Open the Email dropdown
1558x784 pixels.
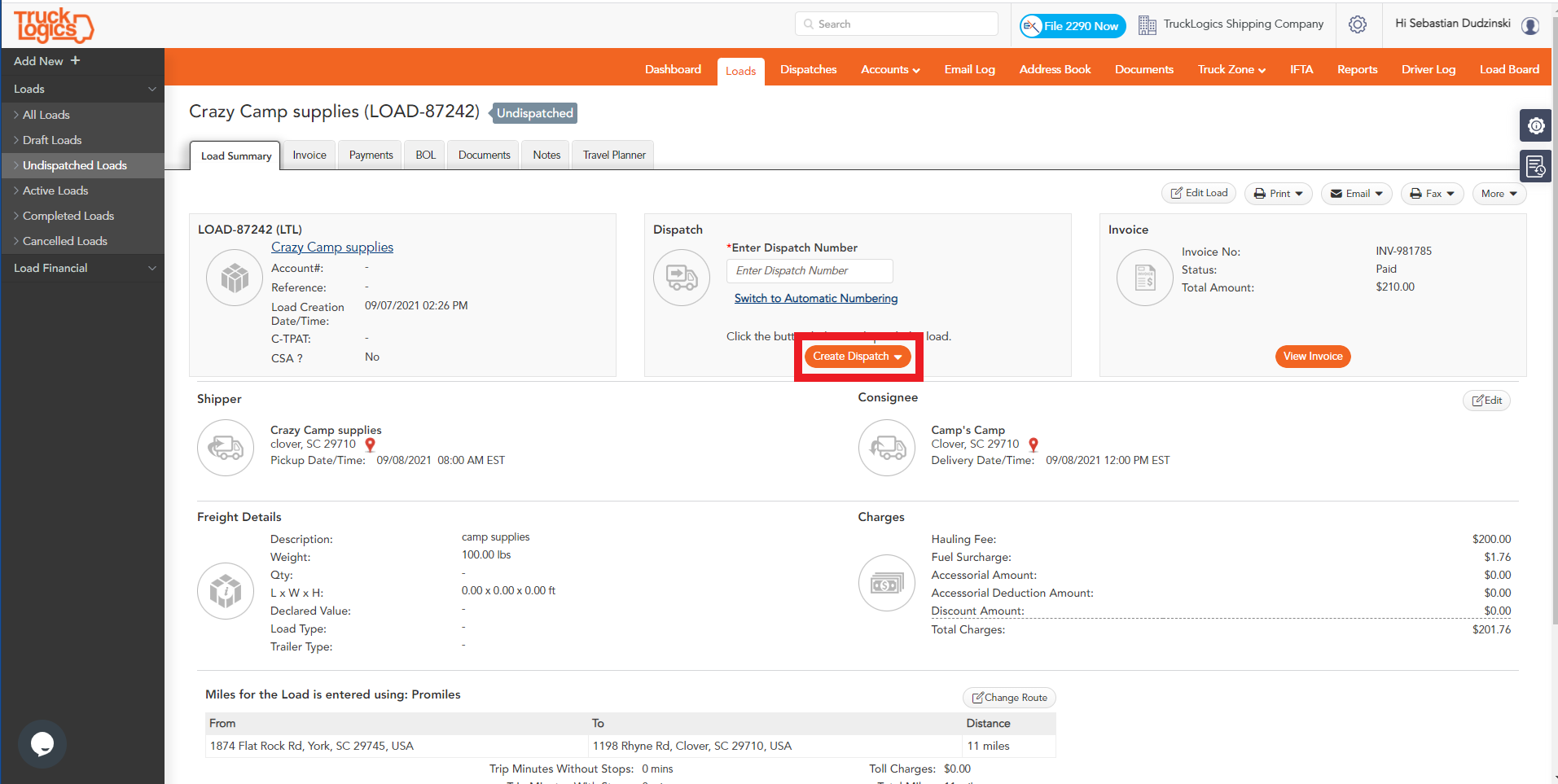[1356, 194]
